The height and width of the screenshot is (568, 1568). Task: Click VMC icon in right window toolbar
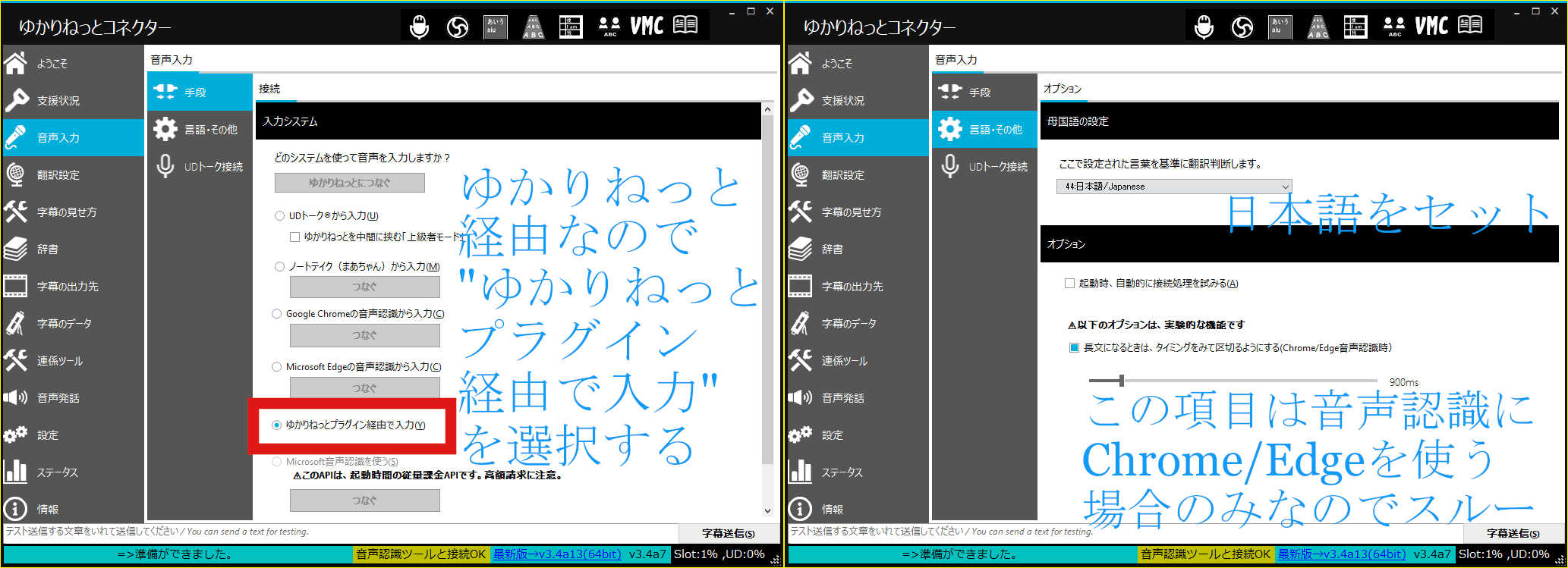pyautogui.click(x=1431, y=27)
